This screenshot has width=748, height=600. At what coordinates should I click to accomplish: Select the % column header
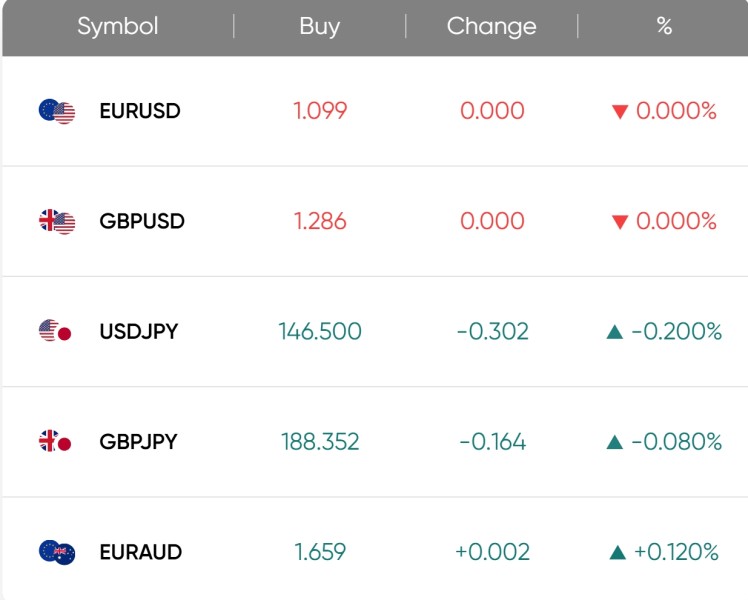tap(664, 26)
